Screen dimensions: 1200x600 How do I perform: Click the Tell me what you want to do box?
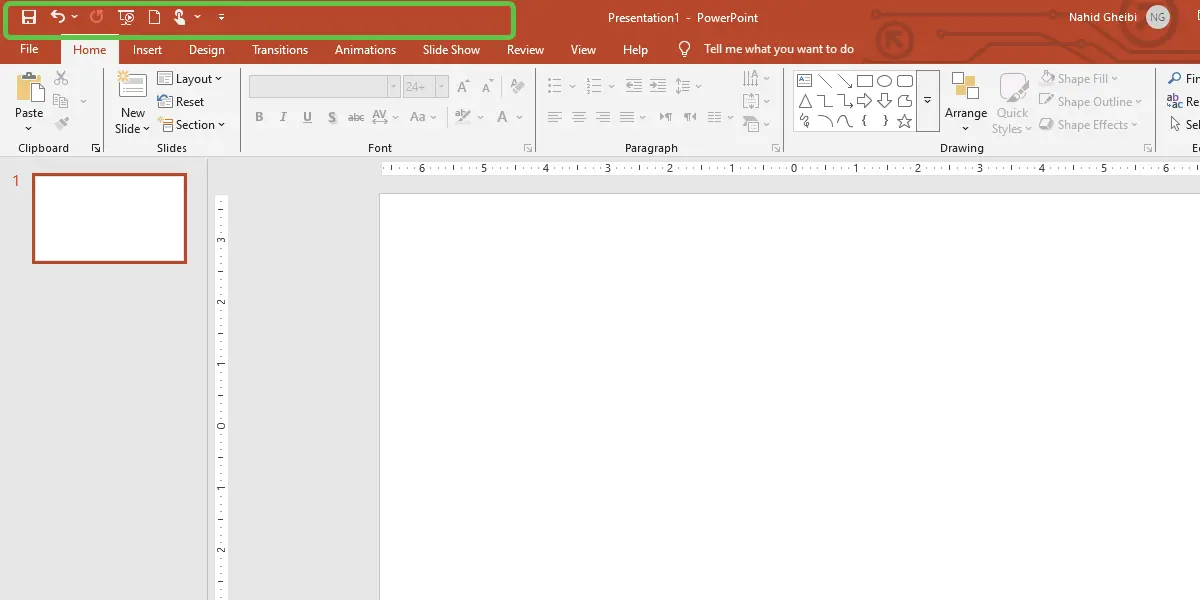[768, 49]
